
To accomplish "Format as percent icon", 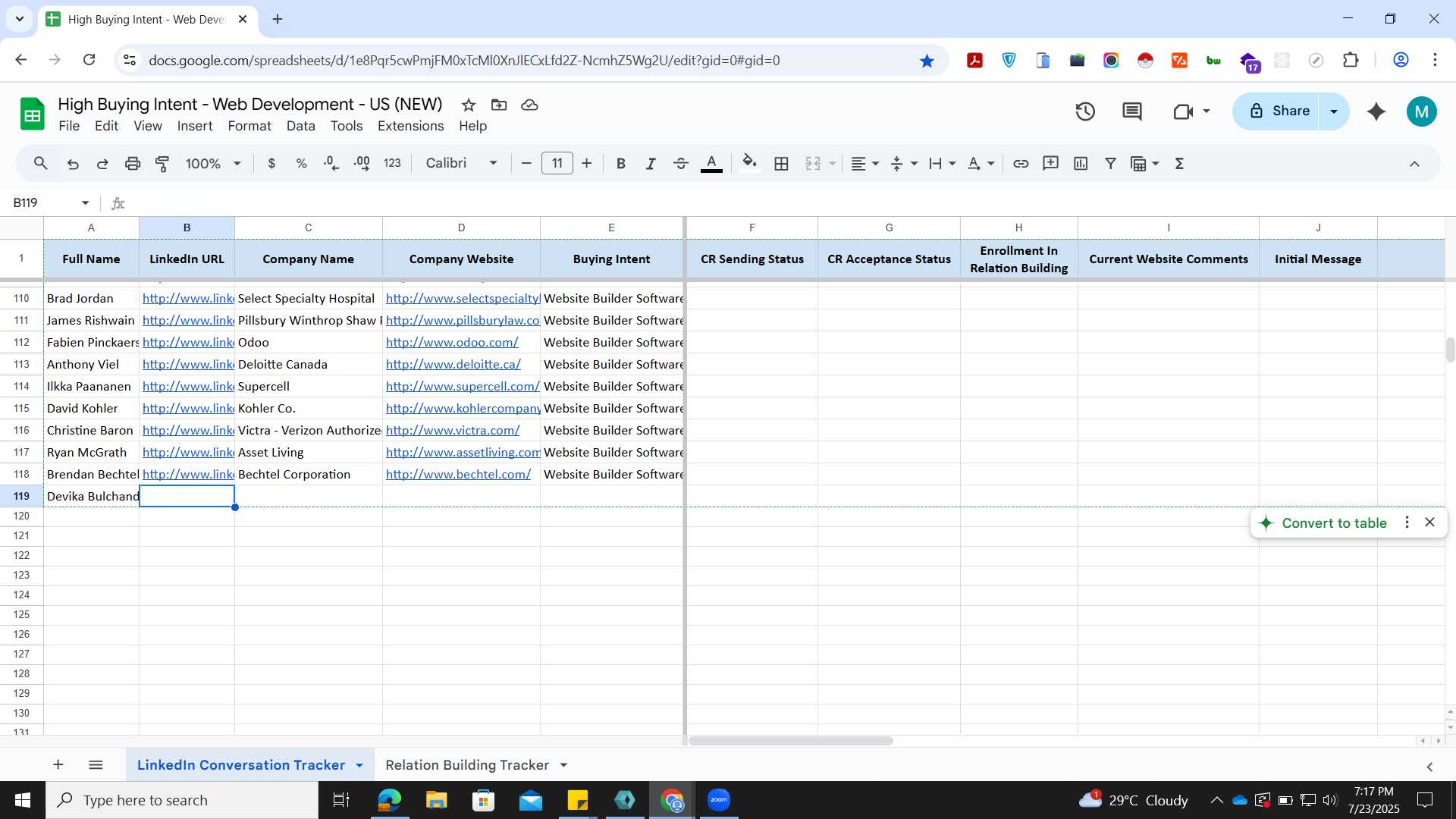I will tap(301, 163).
